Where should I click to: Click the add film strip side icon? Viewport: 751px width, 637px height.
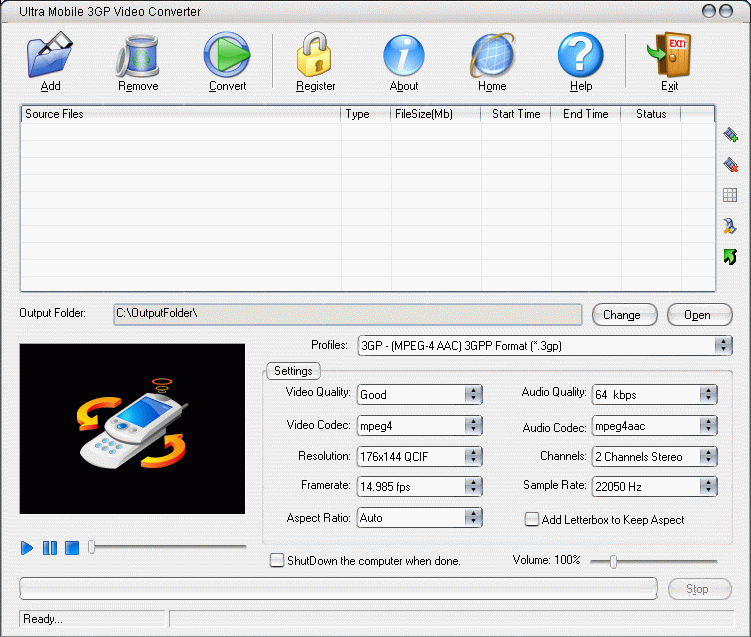(730, 135)
